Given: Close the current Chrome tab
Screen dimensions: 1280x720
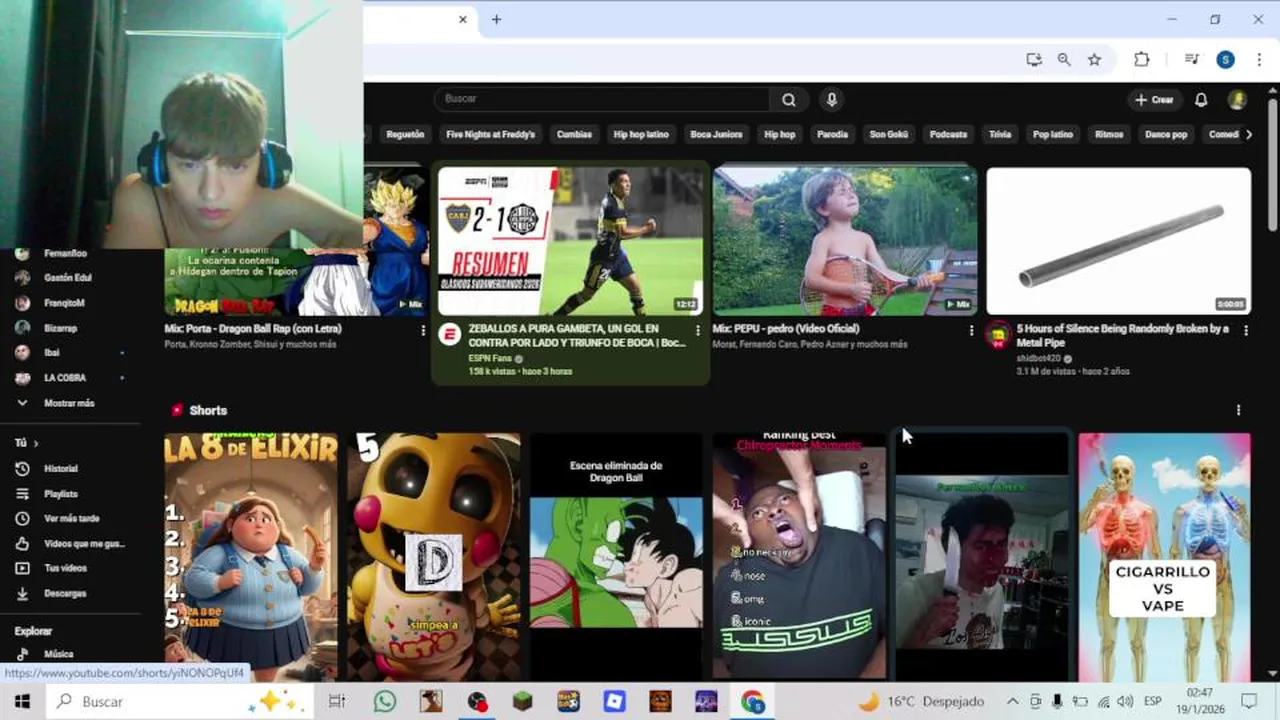Looking at the screenshot, I should [463, 19].
